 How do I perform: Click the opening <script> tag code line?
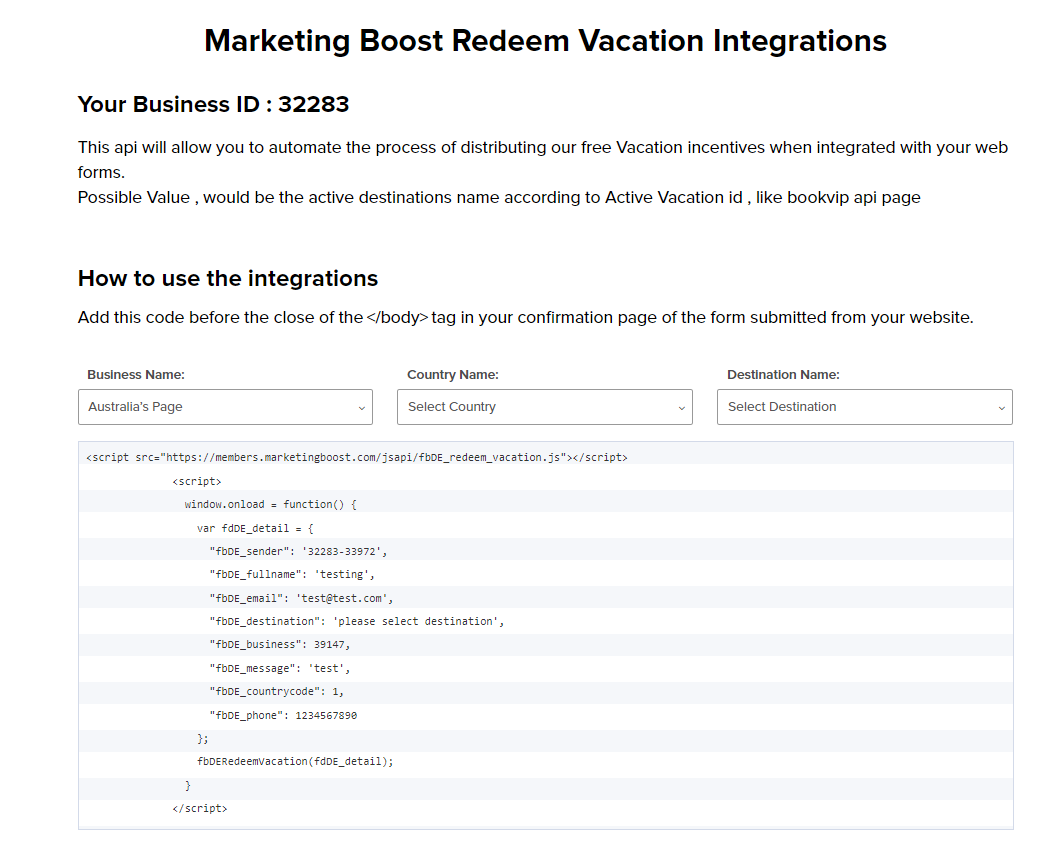(x=197, y=481)
